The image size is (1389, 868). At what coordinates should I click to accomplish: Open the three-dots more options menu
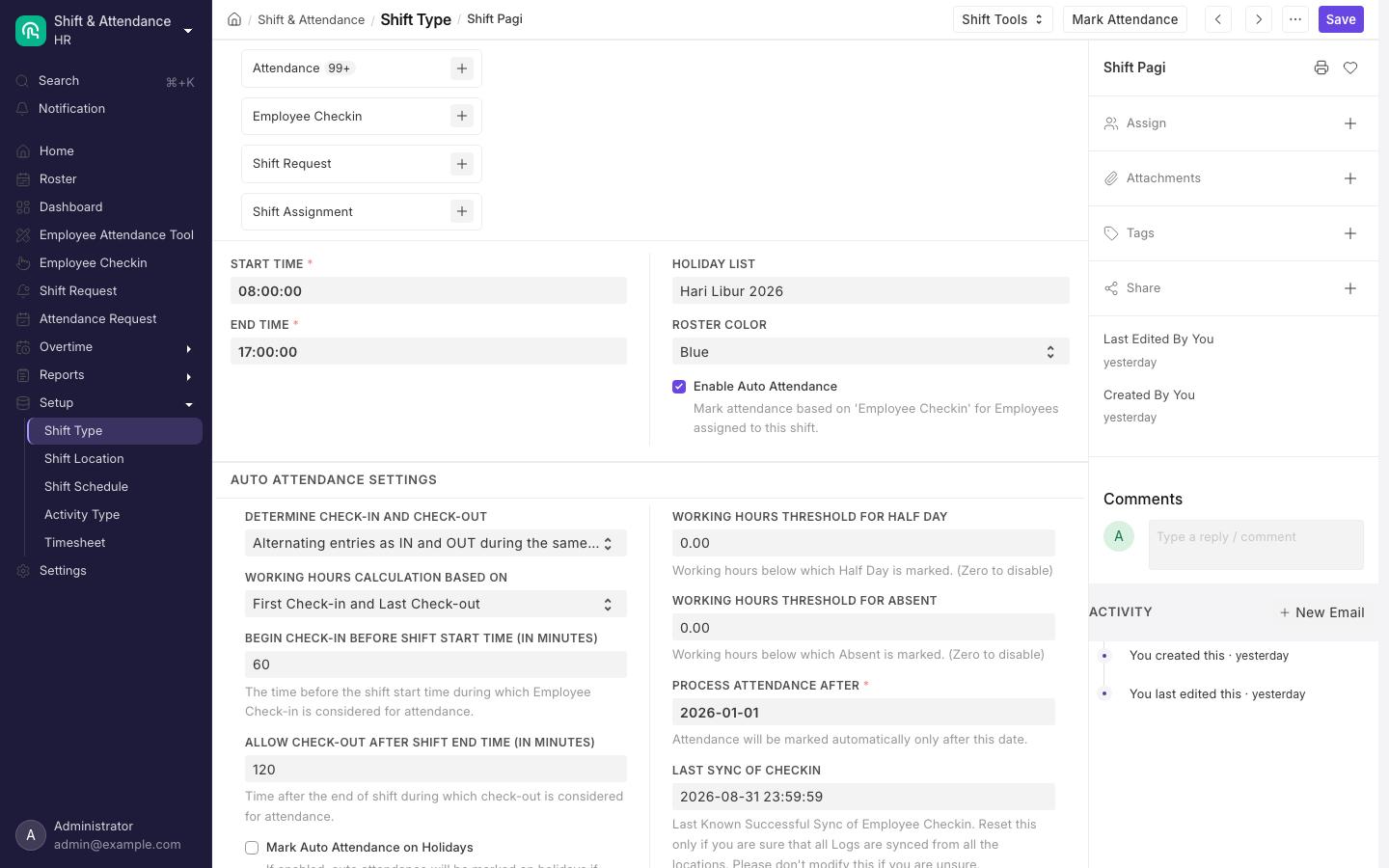click(1295, 19)
